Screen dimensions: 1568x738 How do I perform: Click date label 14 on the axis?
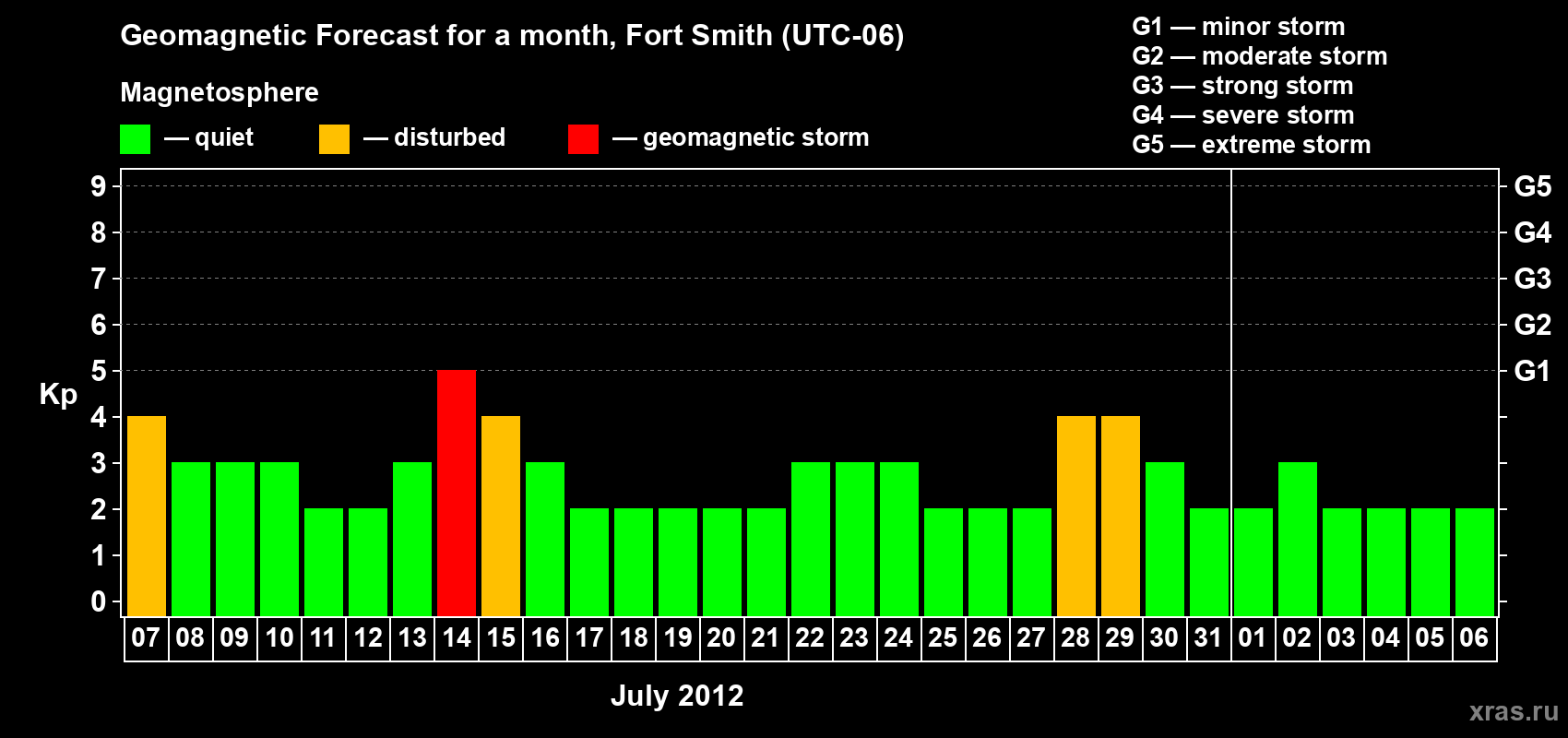coord(456,637)
